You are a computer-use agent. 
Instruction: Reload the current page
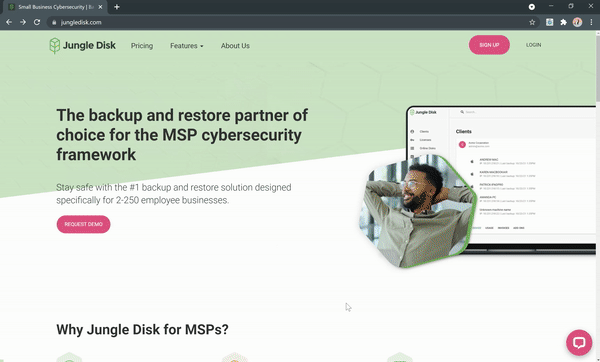37,22
